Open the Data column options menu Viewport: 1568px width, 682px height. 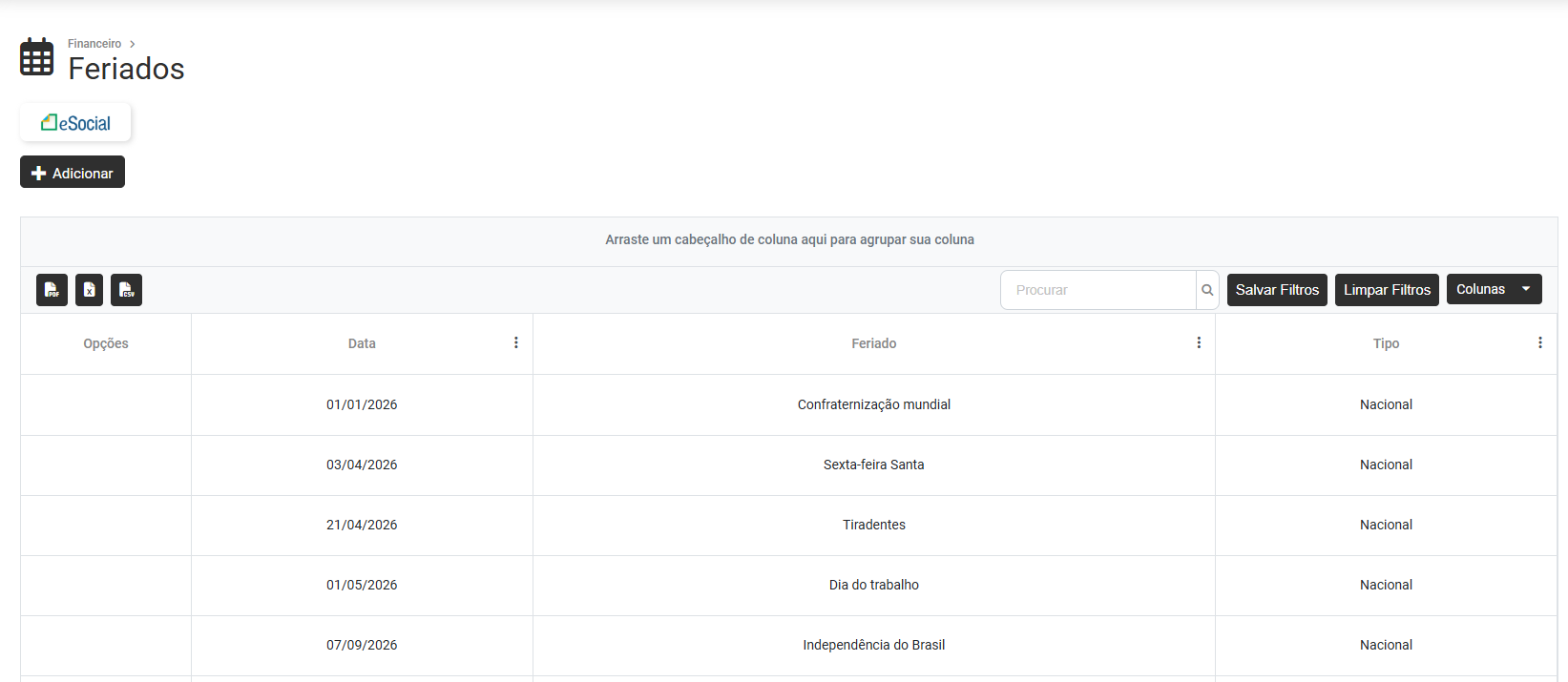pos(516,343)
